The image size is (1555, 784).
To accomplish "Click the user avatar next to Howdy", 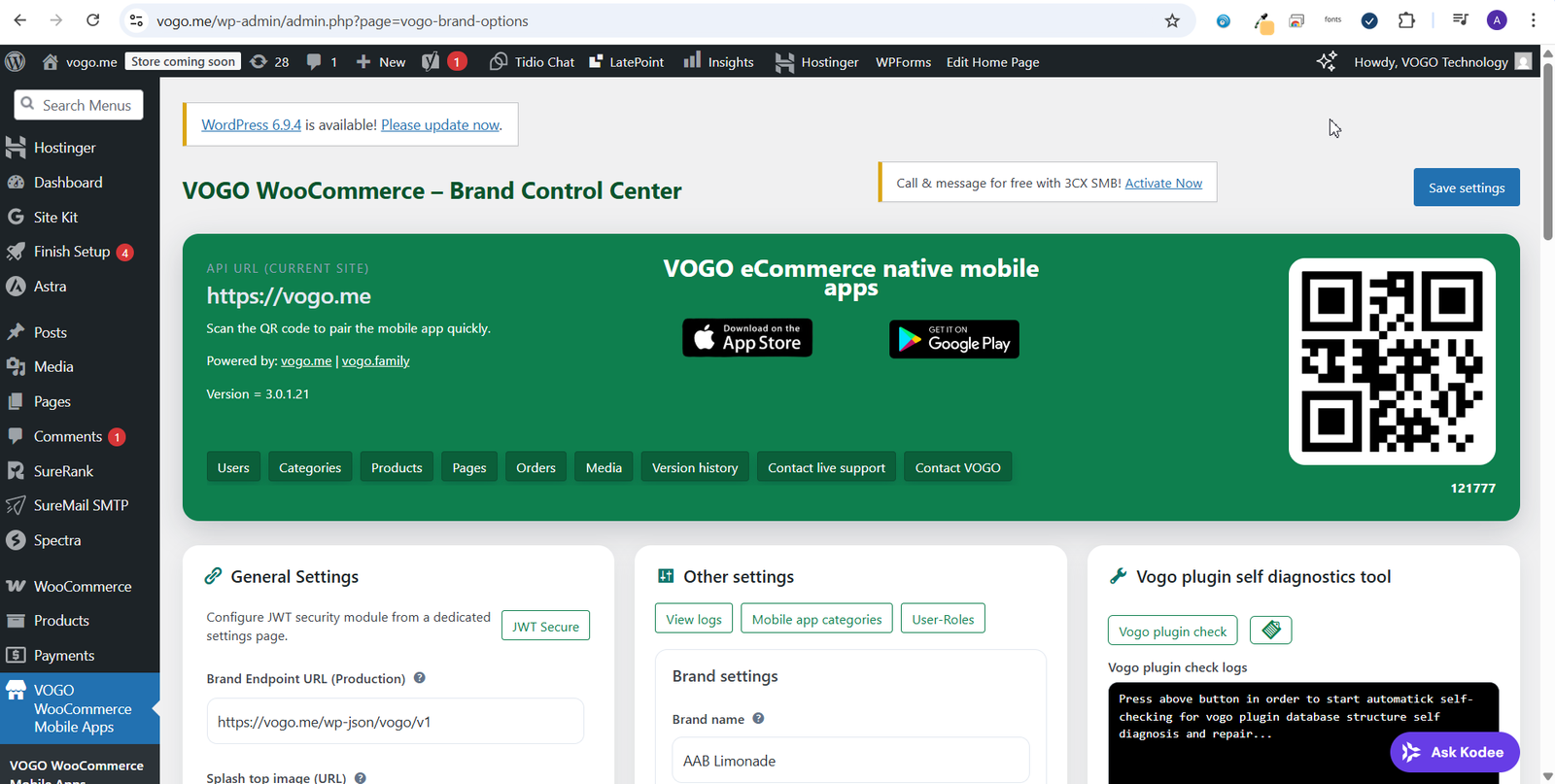I will (x=1524, y=61).
